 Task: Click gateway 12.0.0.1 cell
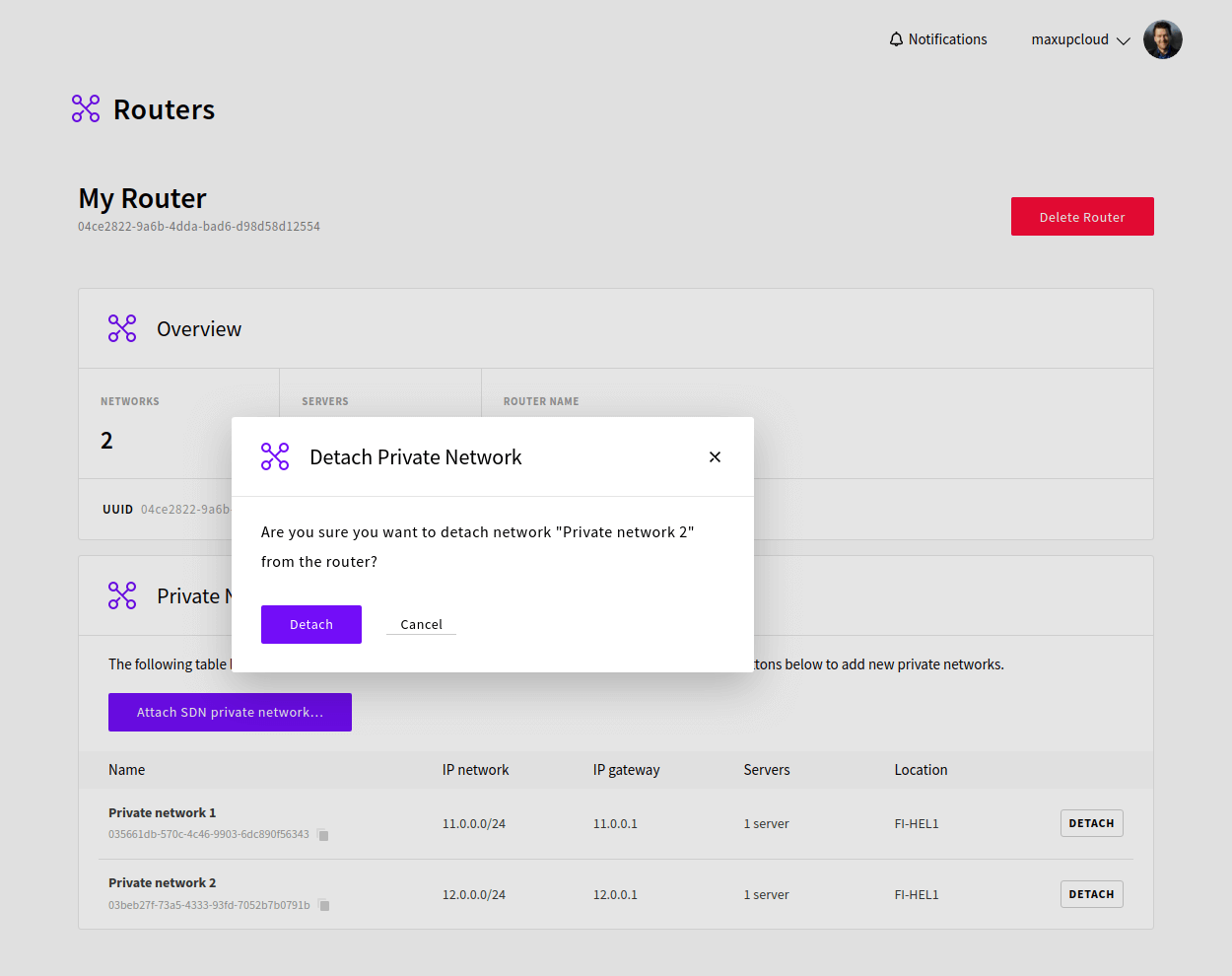615,894
